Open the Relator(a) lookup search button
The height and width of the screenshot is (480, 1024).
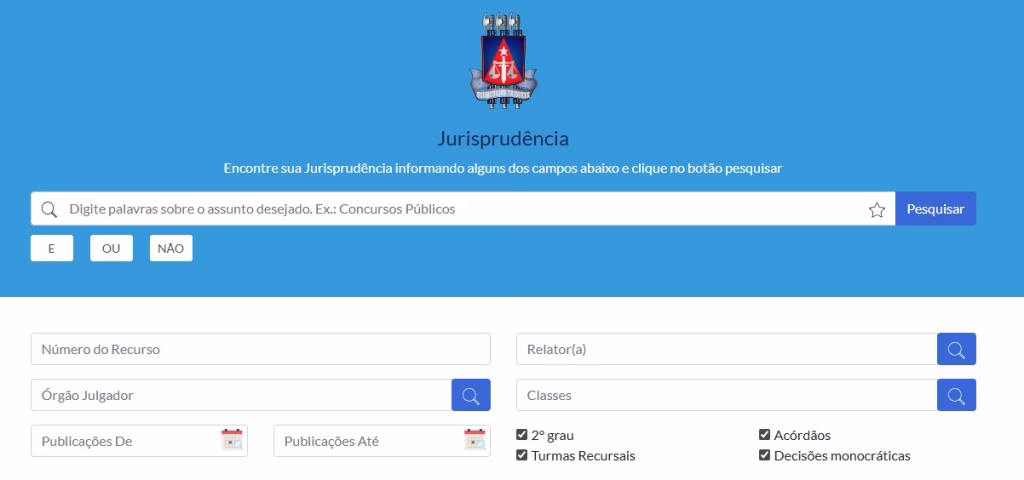(956, 349)
